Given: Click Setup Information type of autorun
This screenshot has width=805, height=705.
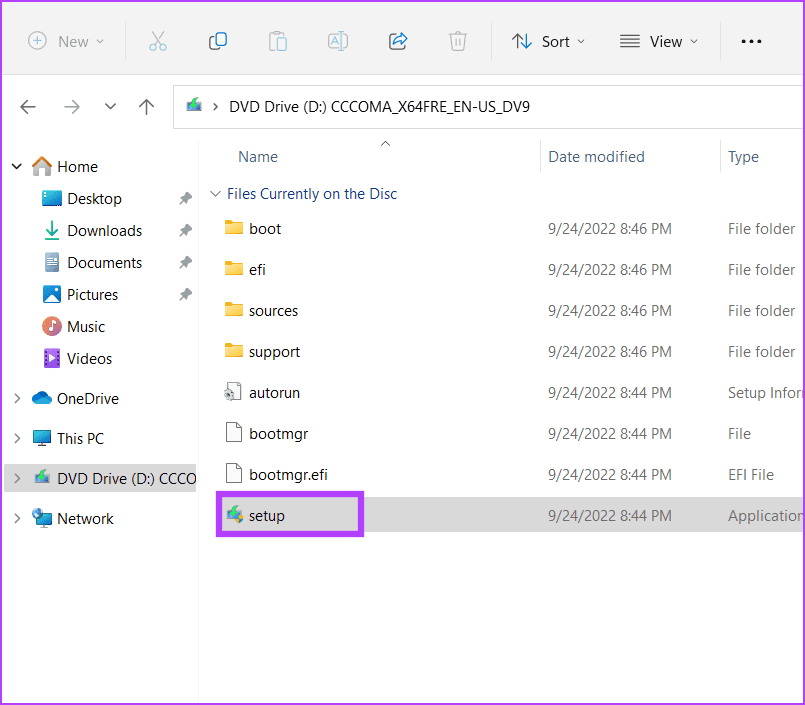Looking at the screenshot, I should (x=765, y=393).
